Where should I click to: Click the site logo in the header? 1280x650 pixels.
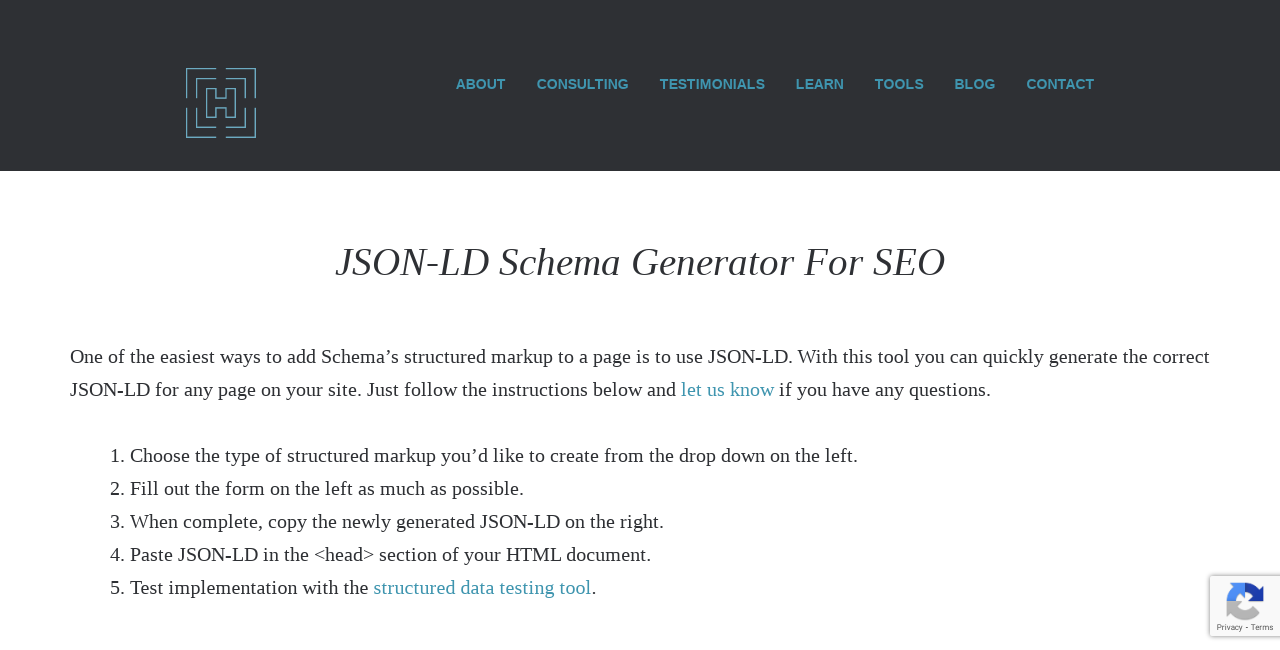pyautogui.click(x=220, y=101)
